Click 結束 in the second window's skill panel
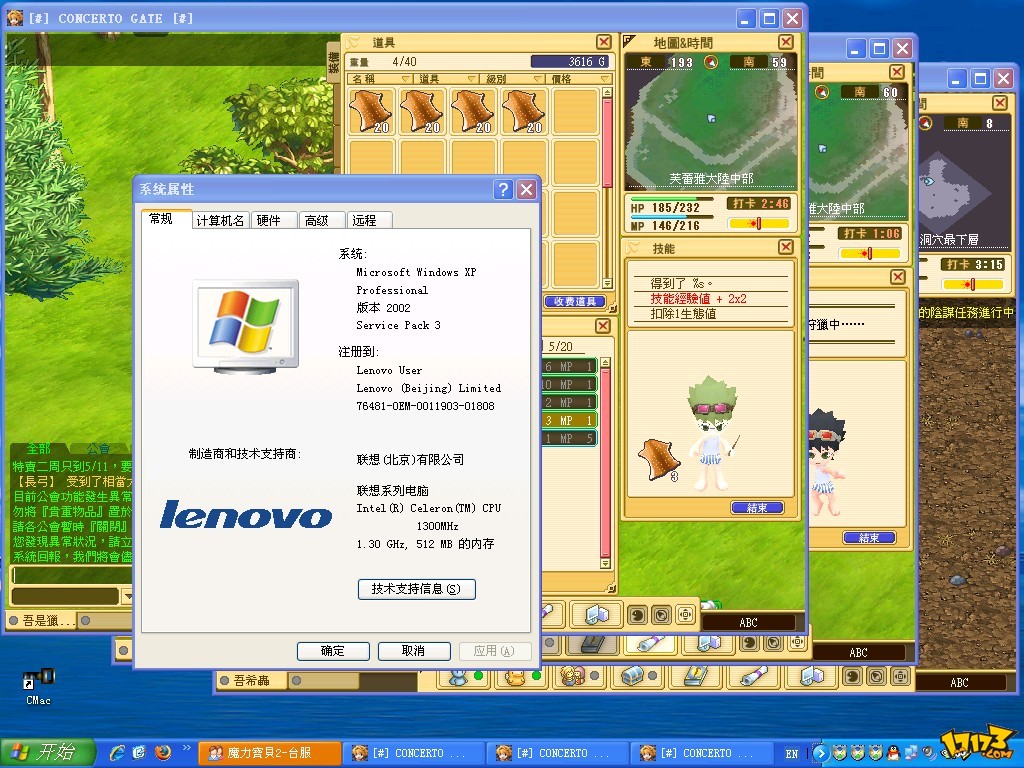The height and width of the screenshot is (768, 1024). point(869,537)
